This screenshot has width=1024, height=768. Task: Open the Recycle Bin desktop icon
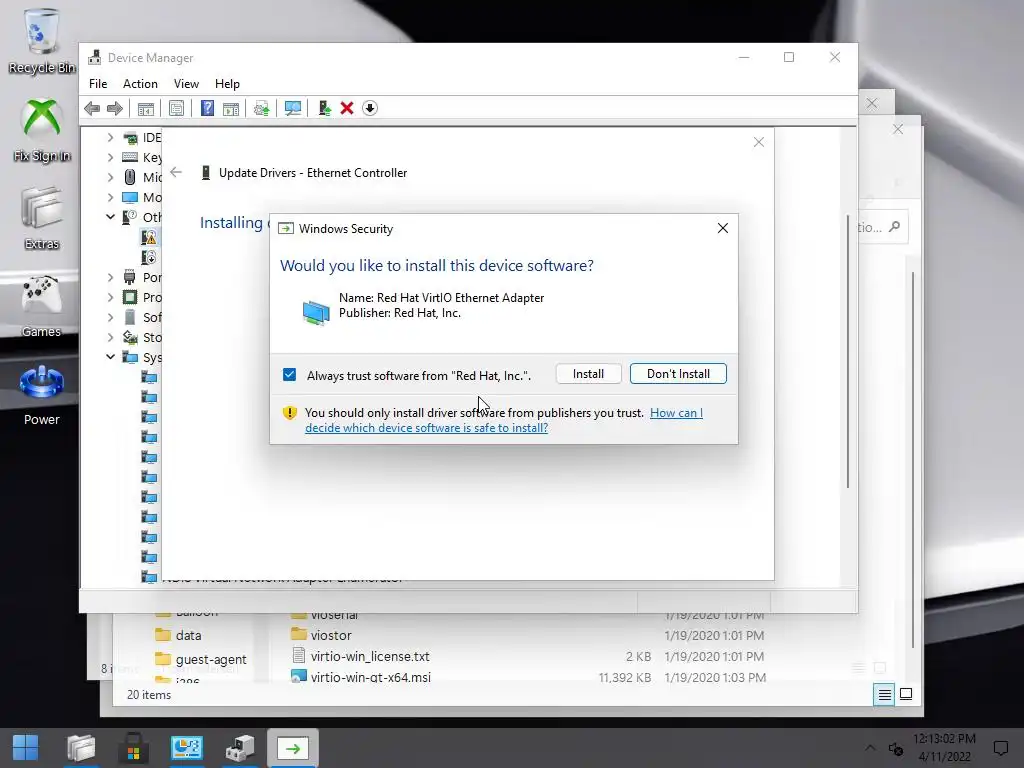42,41
